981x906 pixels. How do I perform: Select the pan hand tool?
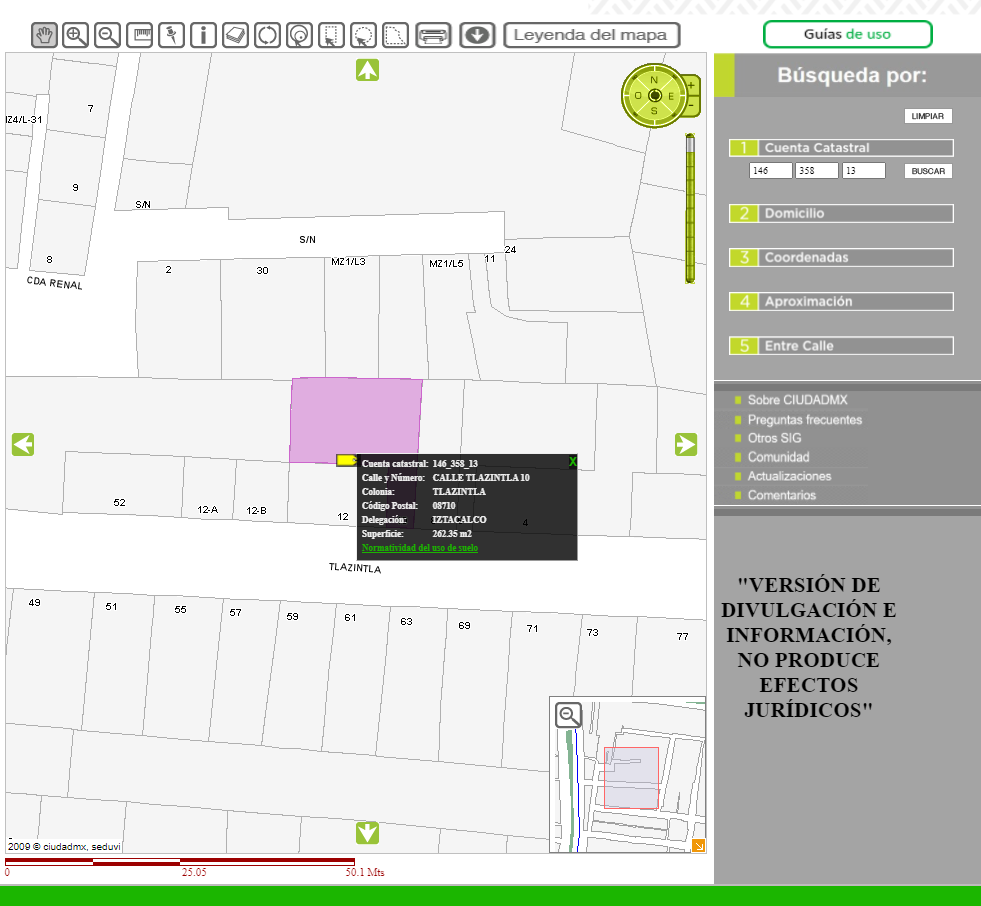pyautogui.click(x=44, y=35)
